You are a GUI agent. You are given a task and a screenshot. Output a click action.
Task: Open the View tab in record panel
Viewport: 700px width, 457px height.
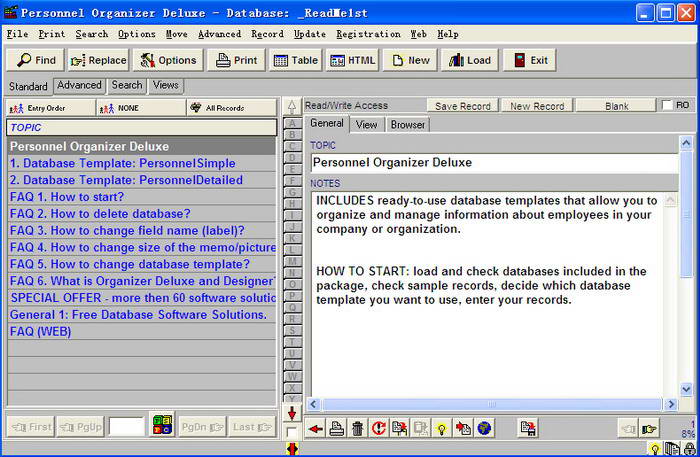[367, 125]
